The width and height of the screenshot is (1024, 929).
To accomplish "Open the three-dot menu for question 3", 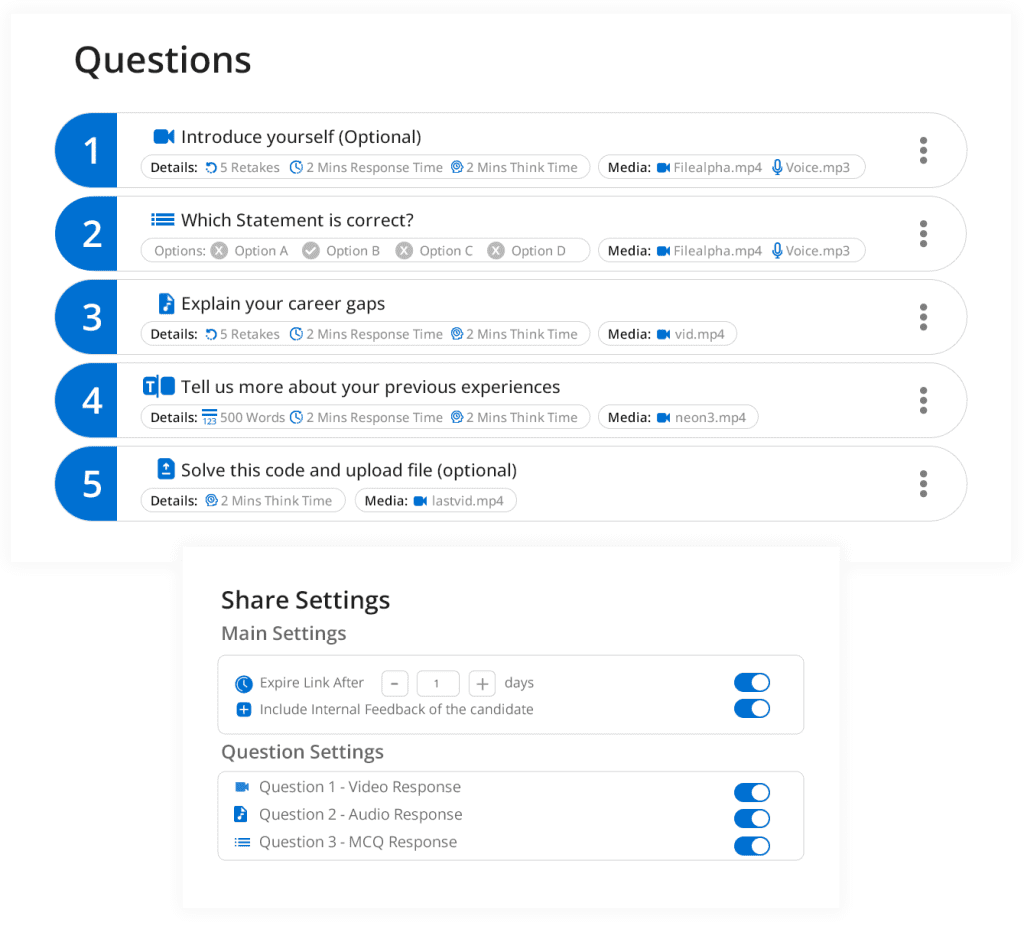I will tap(923, 317).
